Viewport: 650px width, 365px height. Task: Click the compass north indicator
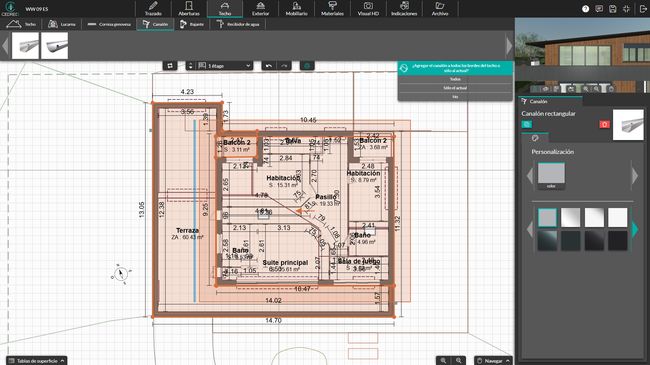tap(121, 273)
